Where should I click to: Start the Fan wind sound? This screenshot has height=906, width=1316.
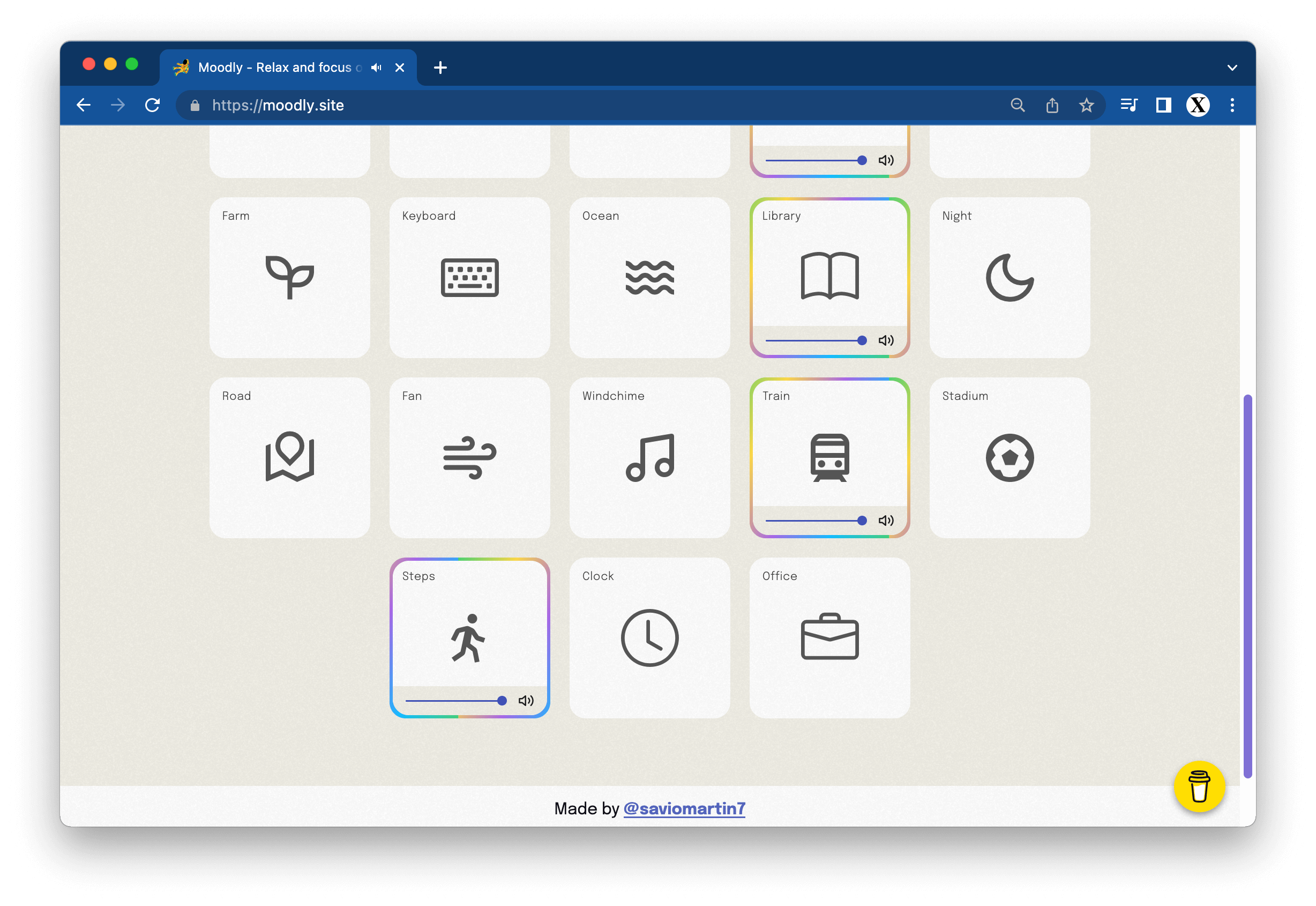[469, 457]
